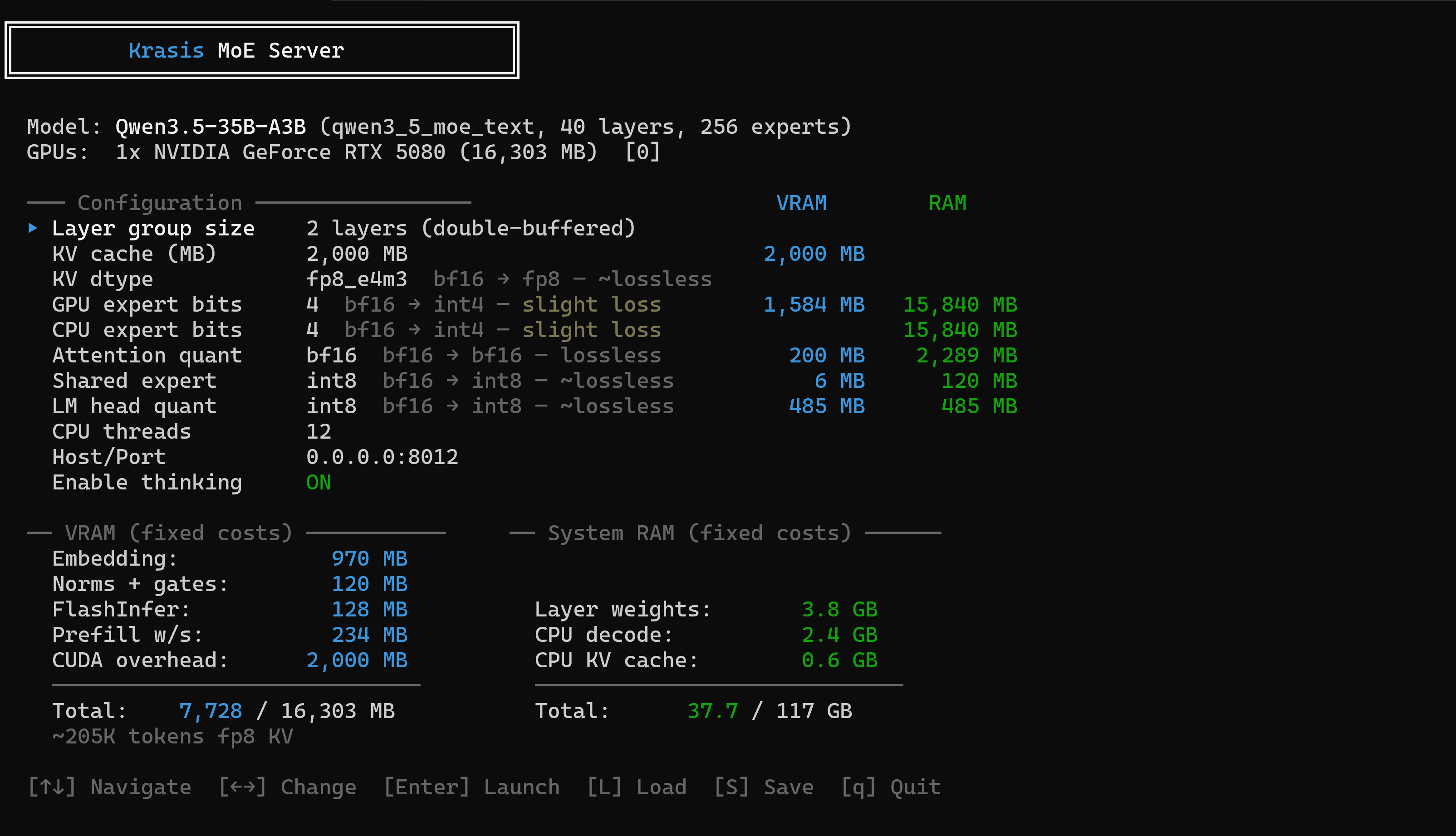Click the blue selection arrow indicator
The height and width of the screenshot is (836, 1456).
pos(33,228)
